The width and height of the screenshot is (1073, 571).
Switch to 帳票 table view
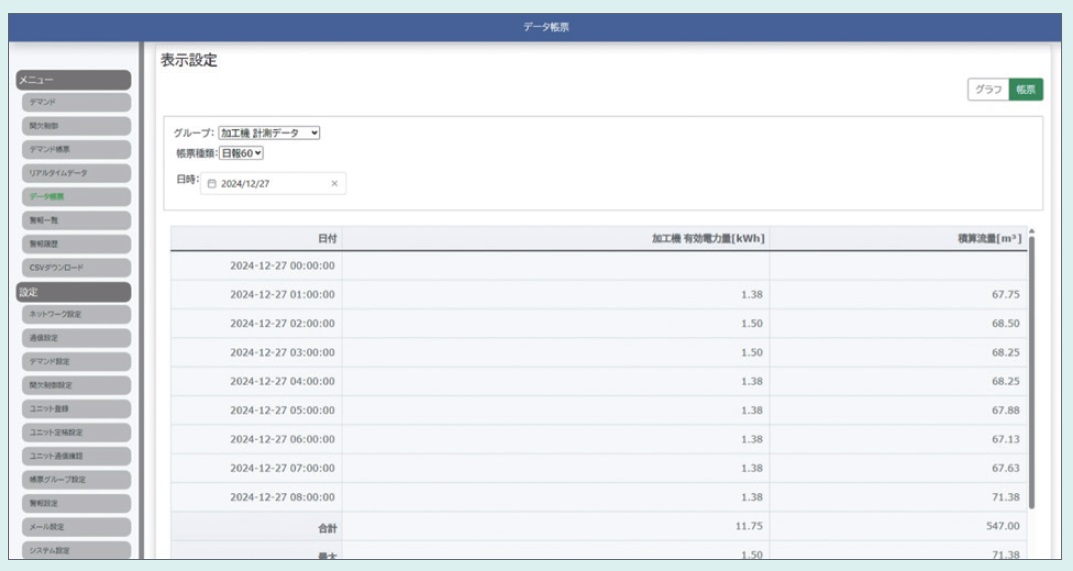pos(1026,90)
